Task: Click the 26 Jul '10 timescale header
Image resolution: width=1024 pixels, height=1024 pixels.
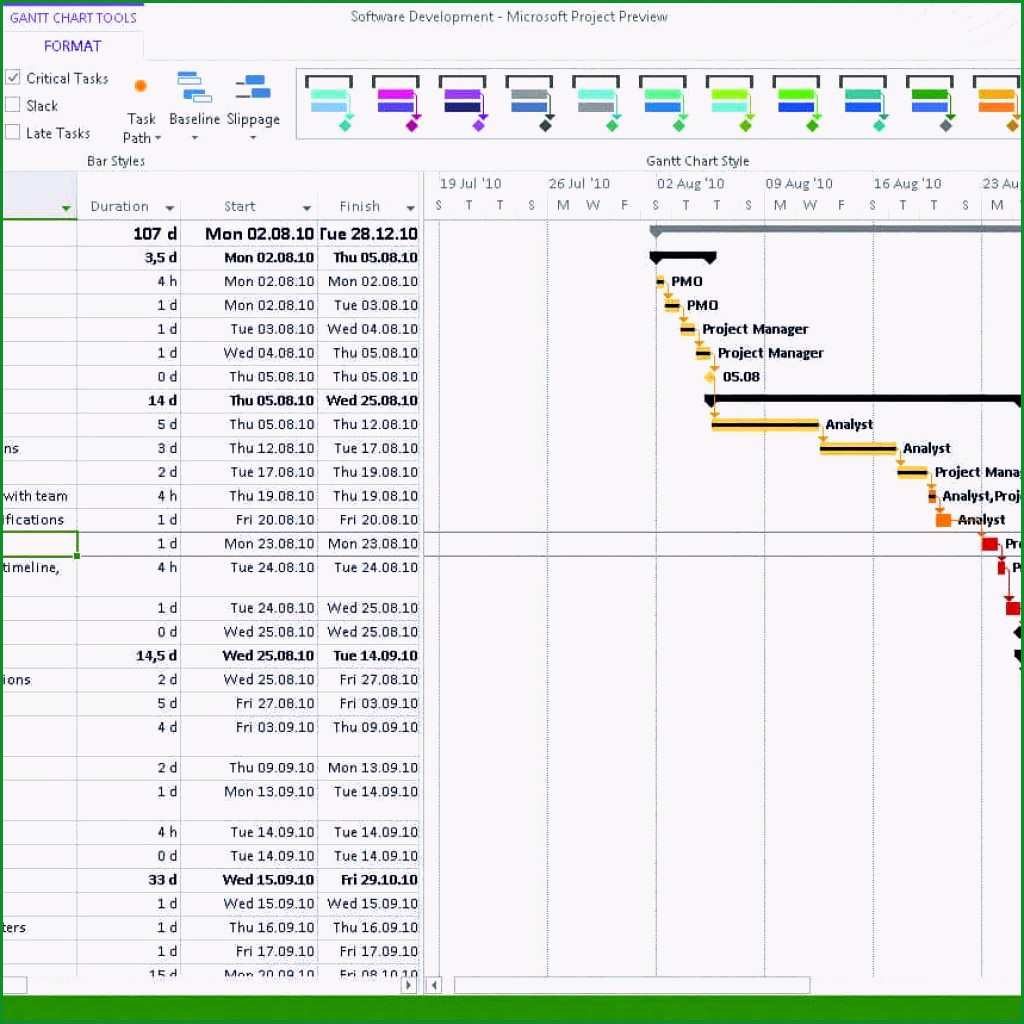Action: click(x=579, y=184)
